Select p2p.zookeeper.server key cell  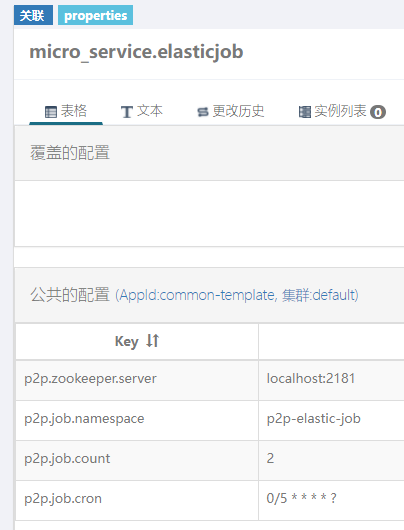(x=137, y=380)
